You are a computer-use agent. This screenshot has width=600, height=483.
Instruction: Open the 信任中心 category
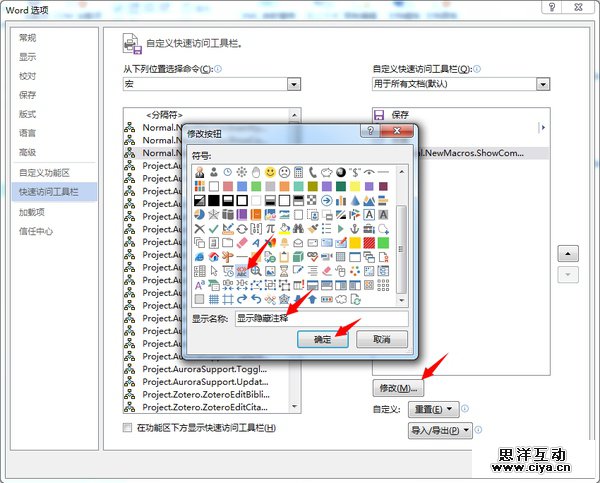tap(36, 231)
